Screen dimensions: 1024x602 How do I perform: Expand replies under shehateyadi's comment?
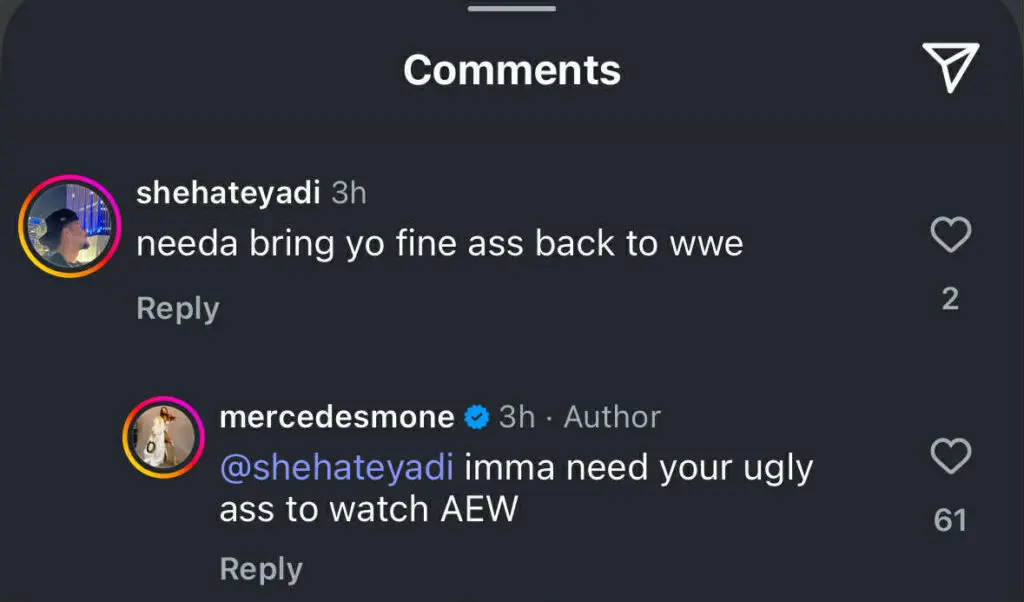177,308
